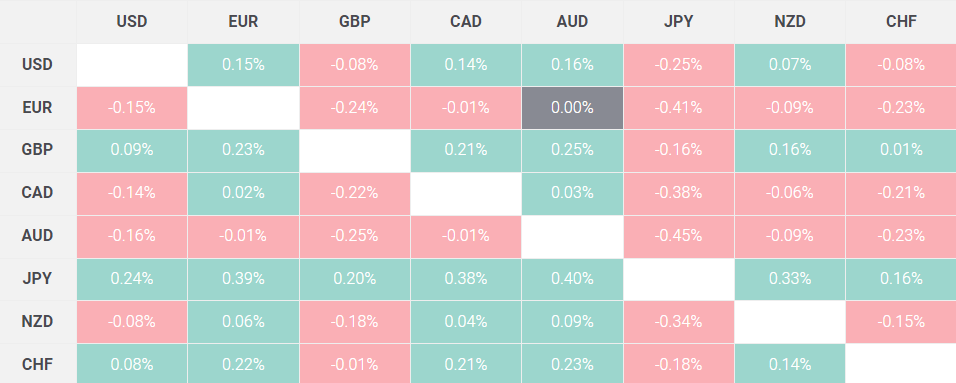This screenshot has width=956, height=383.
Task: Click AUD row JPY cell -0.45%
Action: 679,235
